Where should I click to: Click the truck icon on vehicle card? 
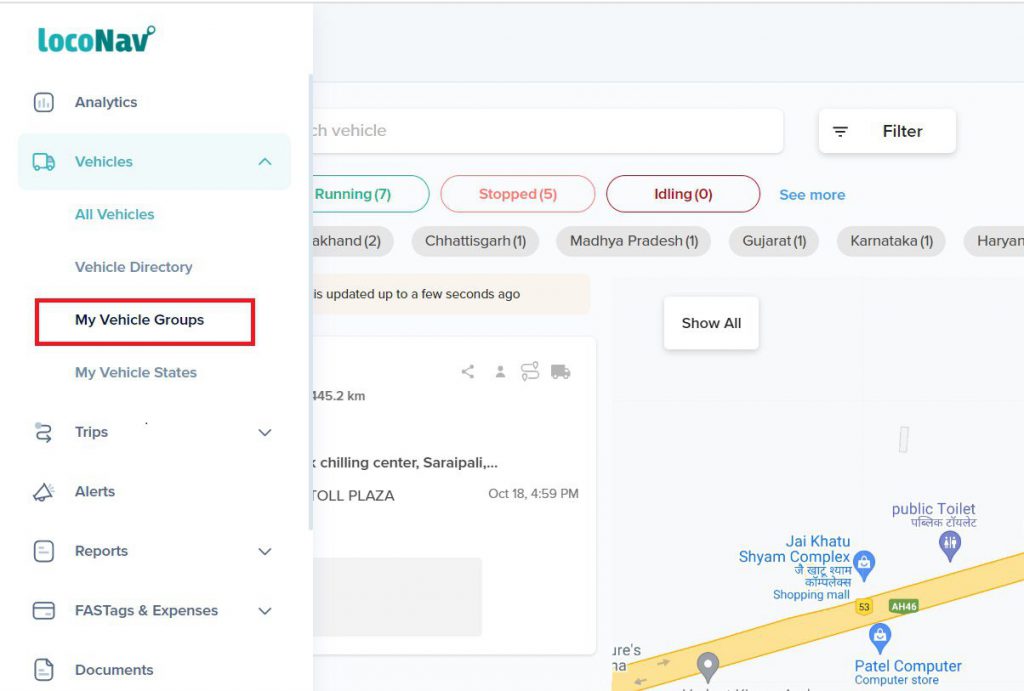(x=560, y=372)
